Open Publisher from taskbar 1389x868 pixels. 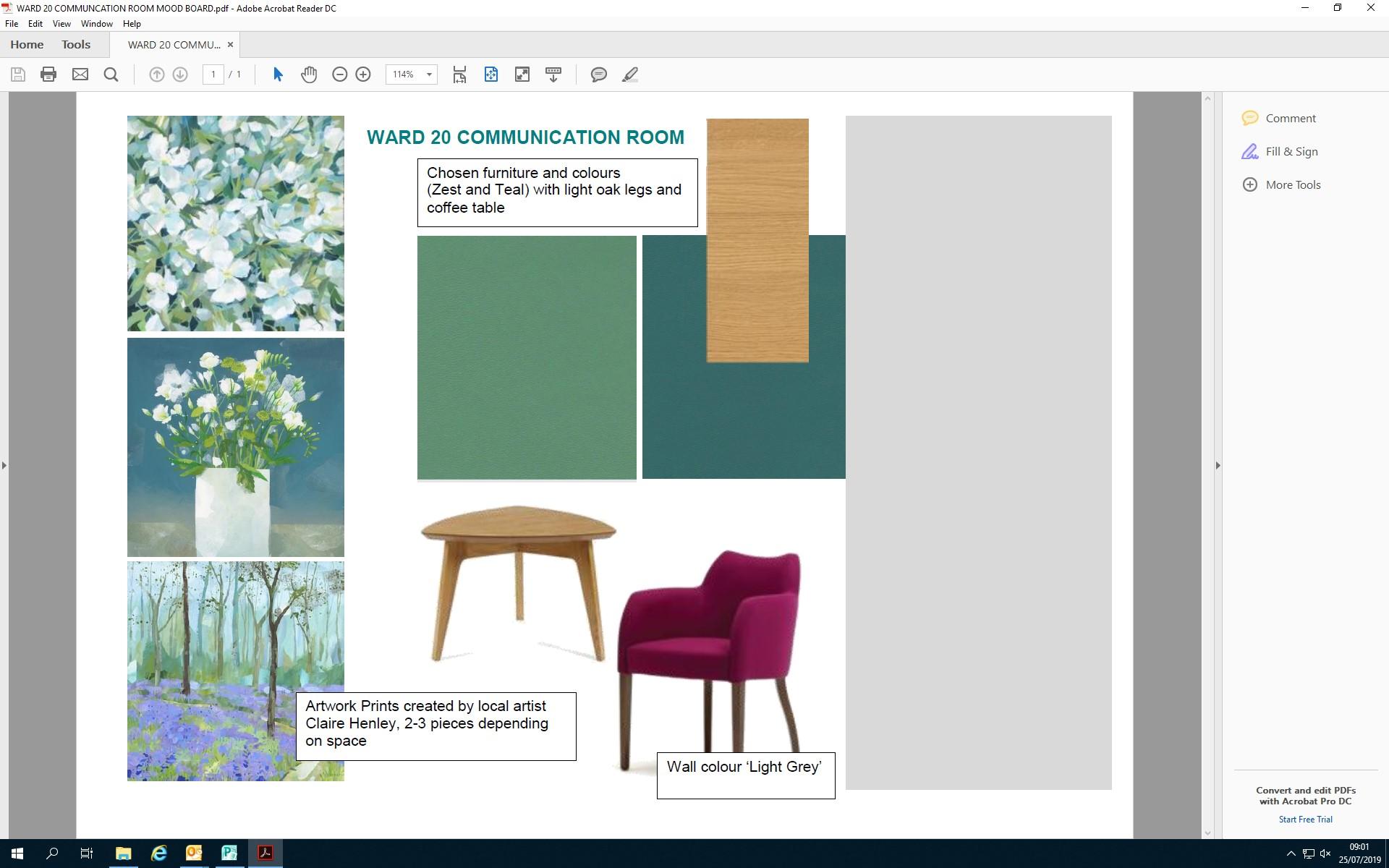tap(229, 854)
